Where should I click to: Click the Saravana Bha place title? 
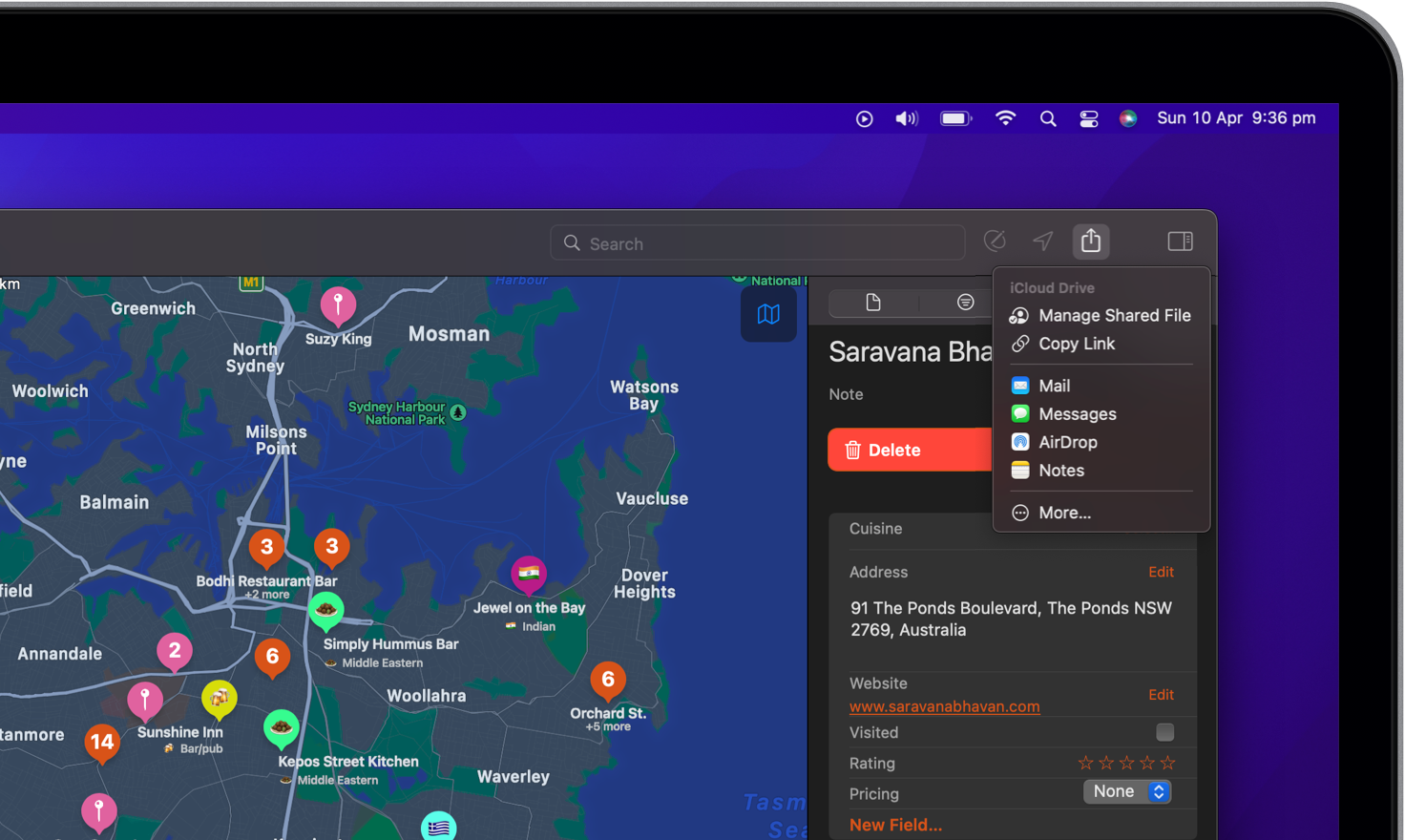[x=911, y=352]
